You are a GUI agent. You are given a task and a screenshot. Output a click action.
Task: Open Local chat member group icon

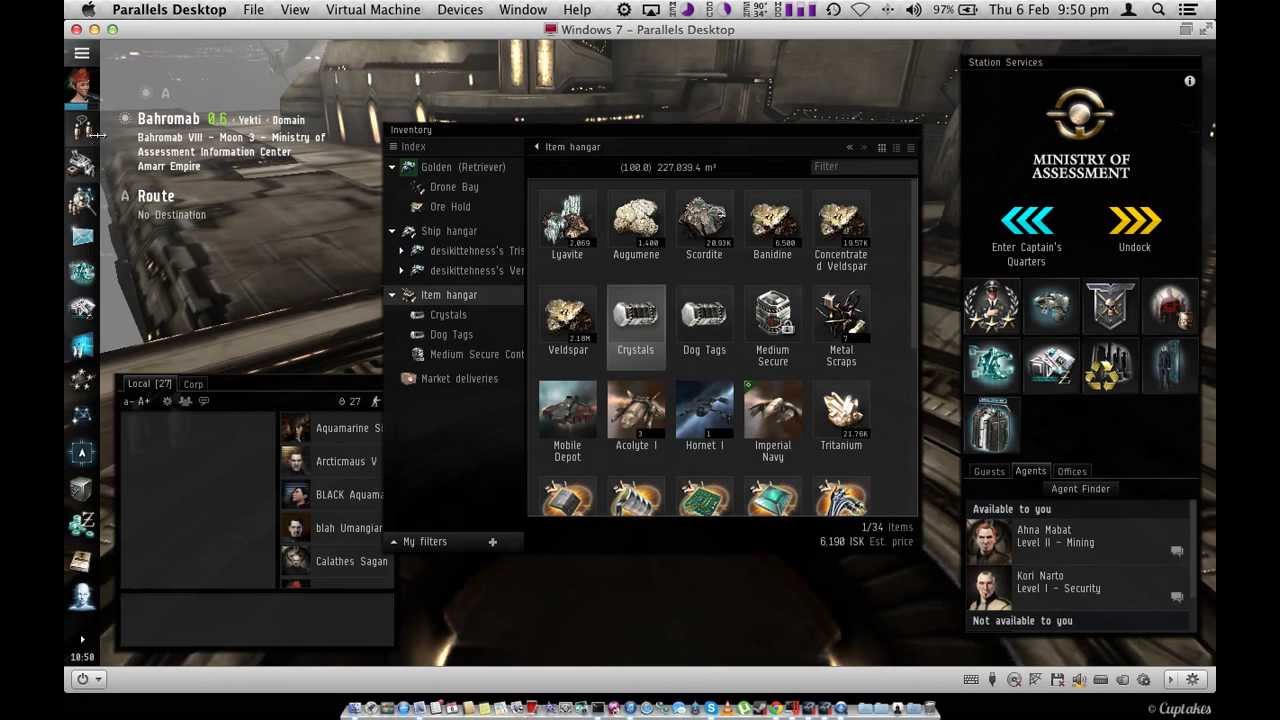pos(185,401)
